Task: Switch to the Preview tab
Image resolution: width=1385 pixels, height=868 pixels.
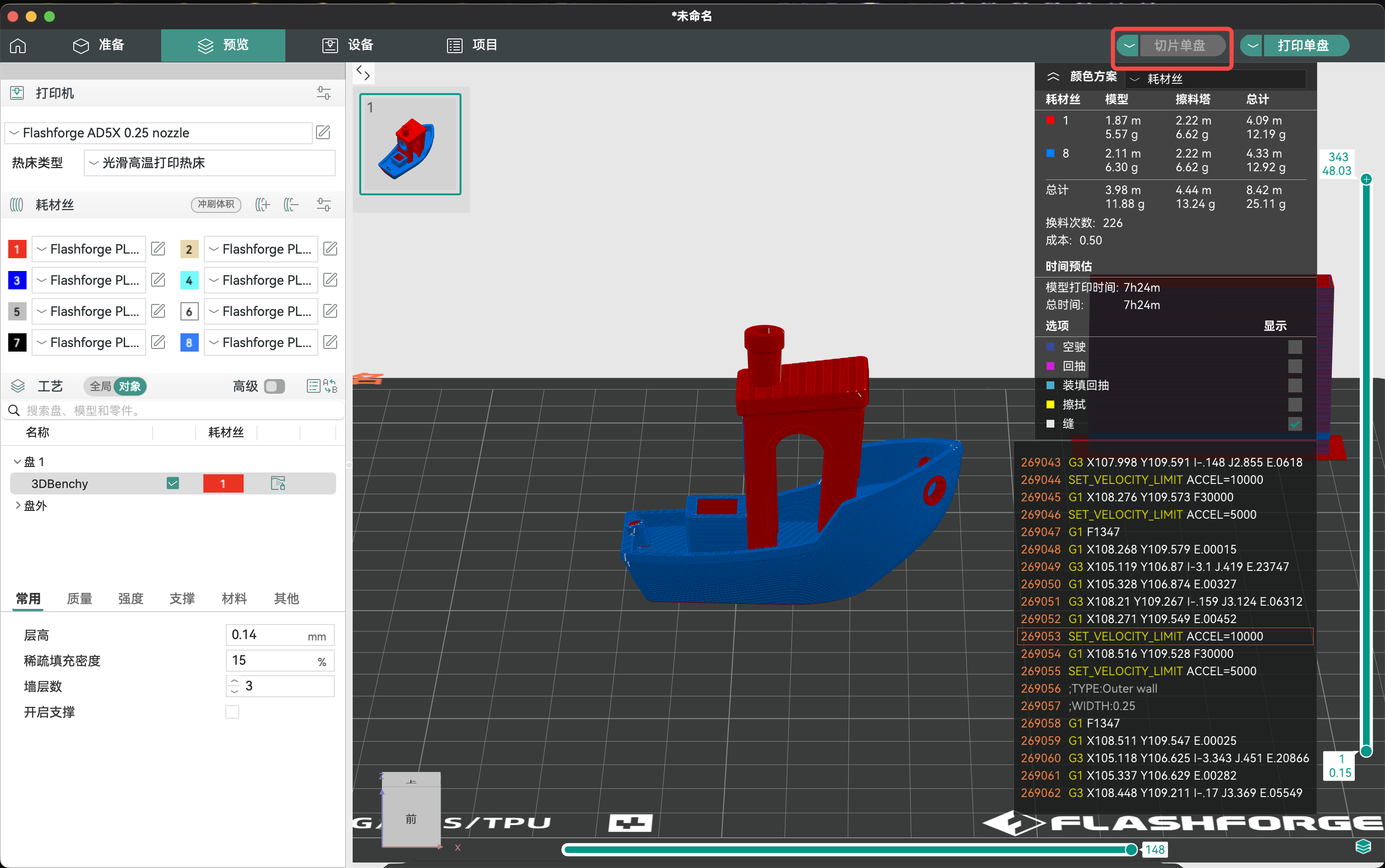Action: (223, 45)
